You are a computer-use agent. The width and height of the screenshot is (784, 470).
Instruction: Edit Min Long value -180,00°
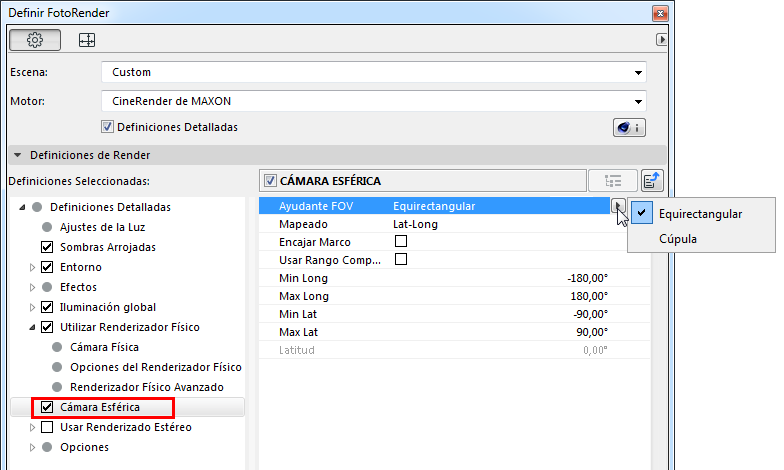click(x=588, y=278)
